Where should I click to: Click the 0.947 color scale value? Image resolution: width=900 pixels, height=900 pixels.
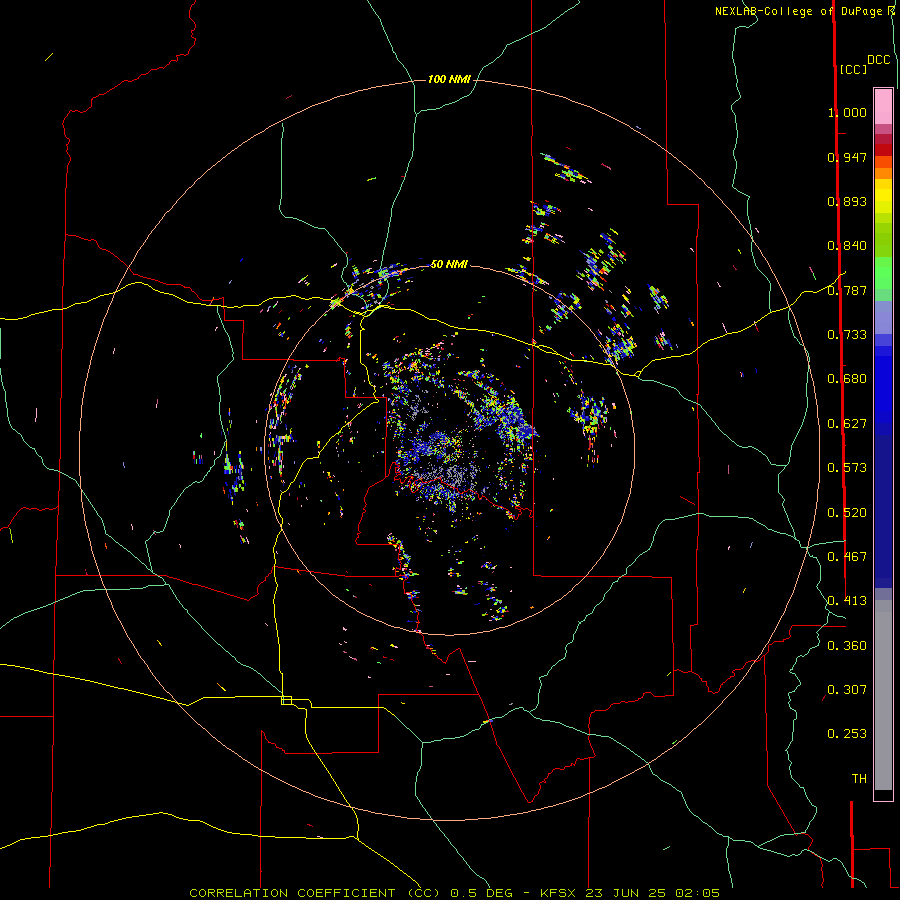847,157
